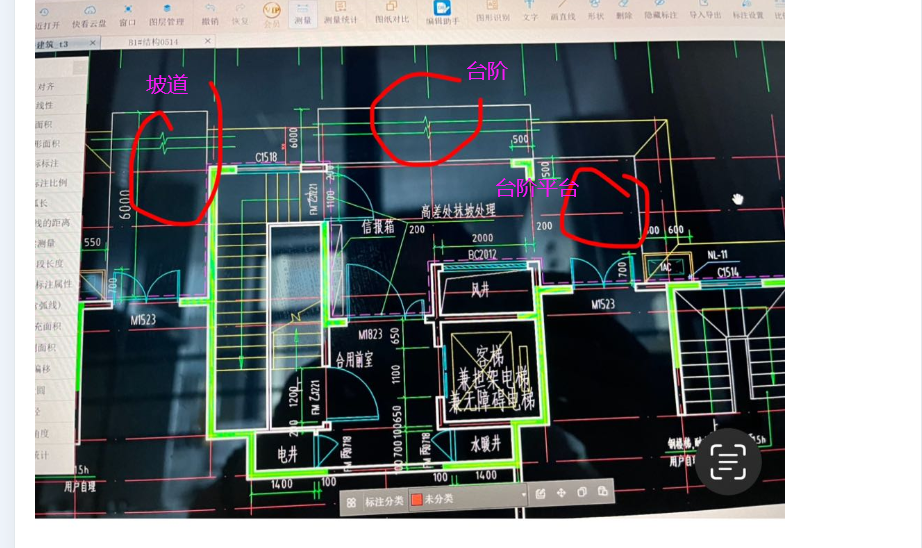Screen dimensions: 922x548
Task: Select 线的距离 in the measure panel
Action: coord(52,223)
